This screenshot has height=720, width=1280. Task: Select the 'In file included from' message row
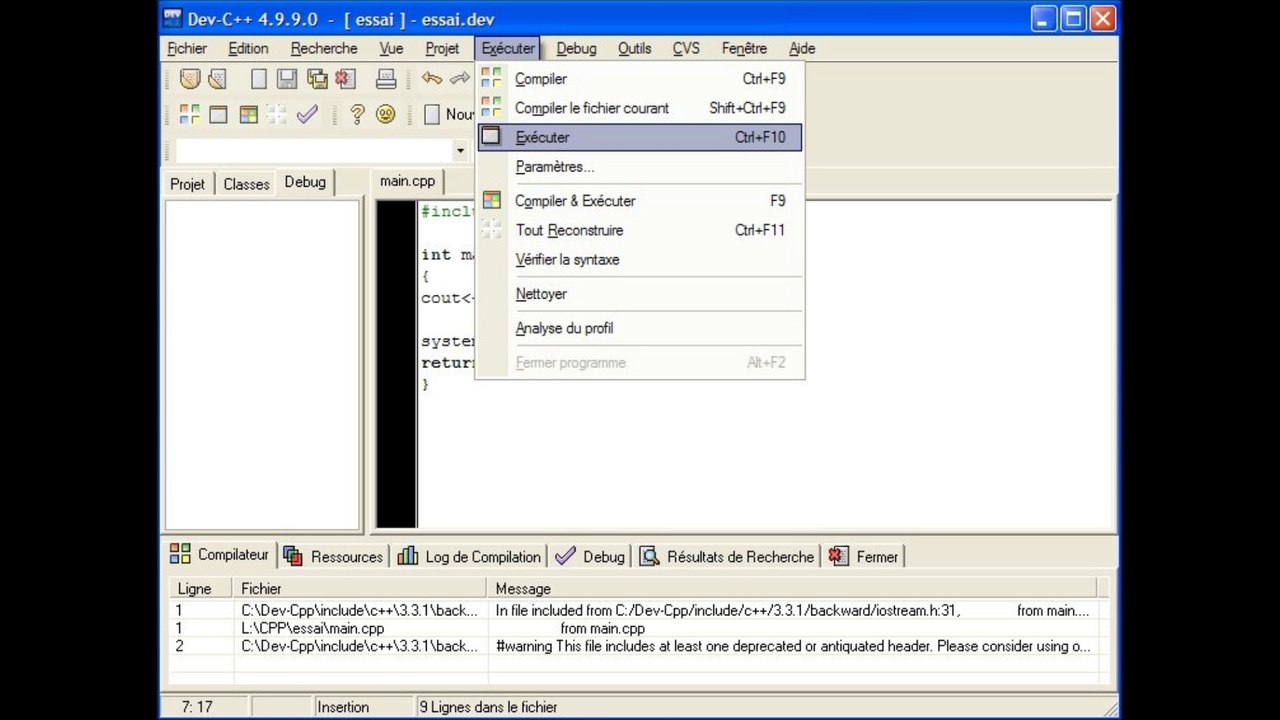[x=633, y=610]
